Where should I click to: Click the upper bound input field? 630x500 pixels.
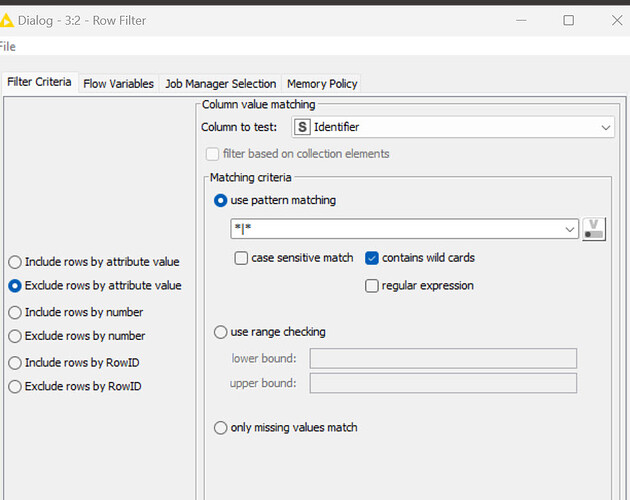coord(443,383)
